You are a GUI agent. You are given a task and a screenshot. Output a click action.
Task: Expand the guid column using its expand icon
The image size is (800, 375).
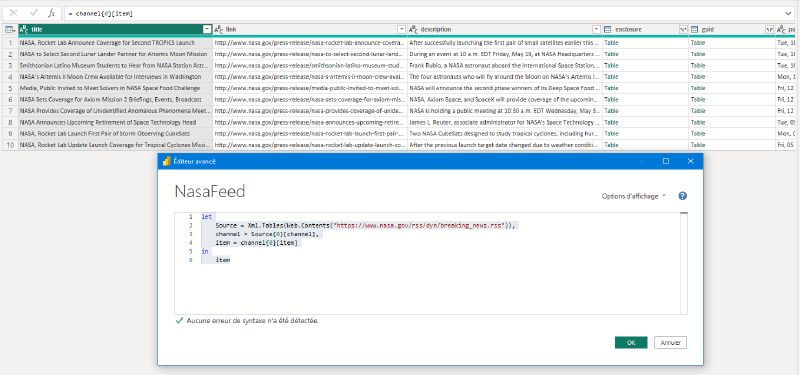[770, 30]
